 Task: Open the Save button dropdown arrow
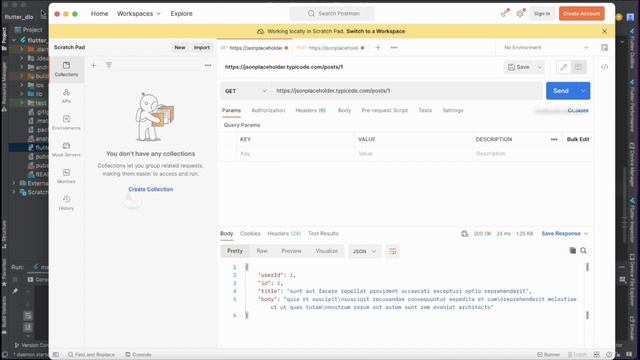539,67
